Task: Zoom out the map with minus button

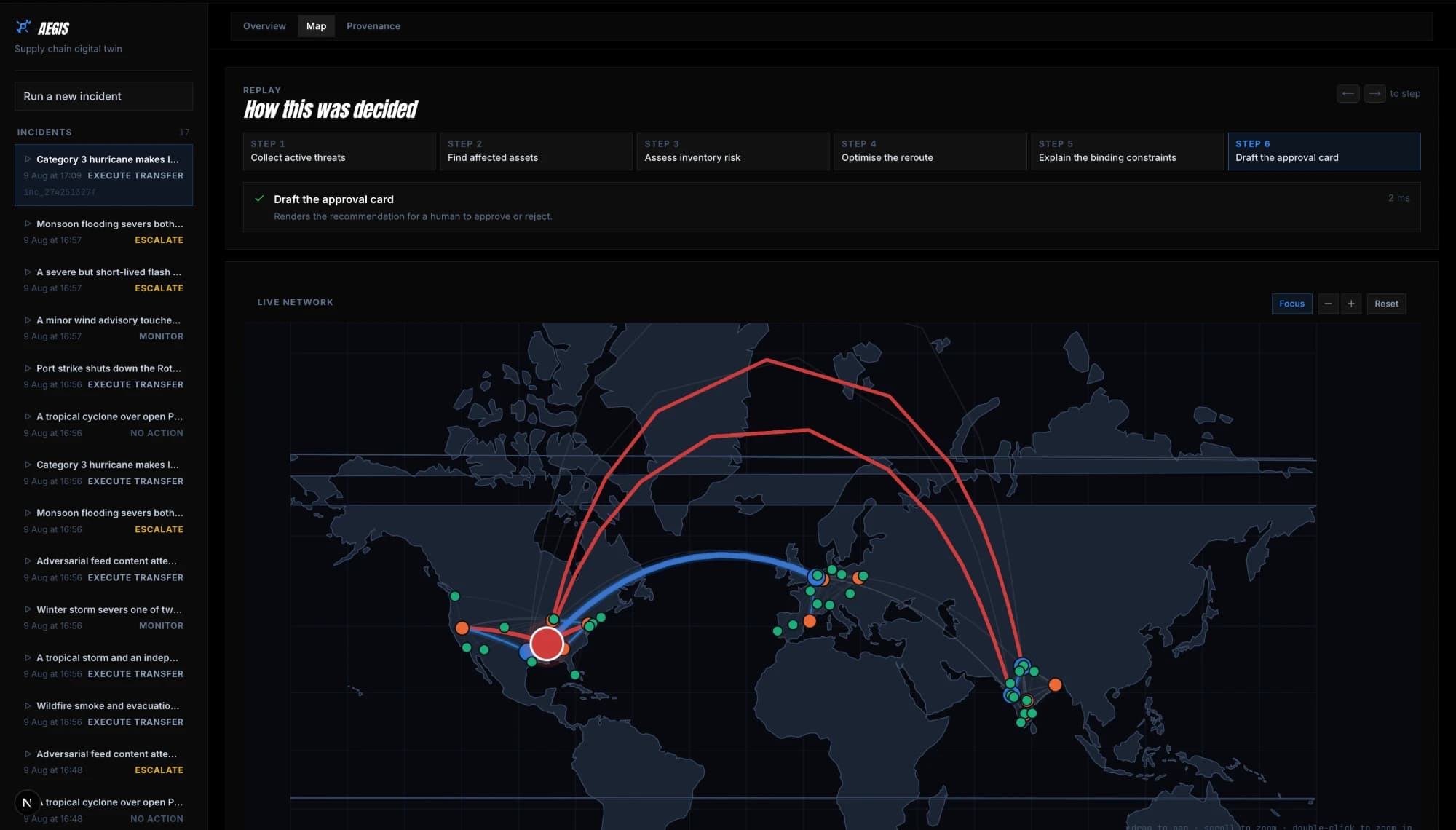Action: pyautogui.click(x=1328, y=304)
